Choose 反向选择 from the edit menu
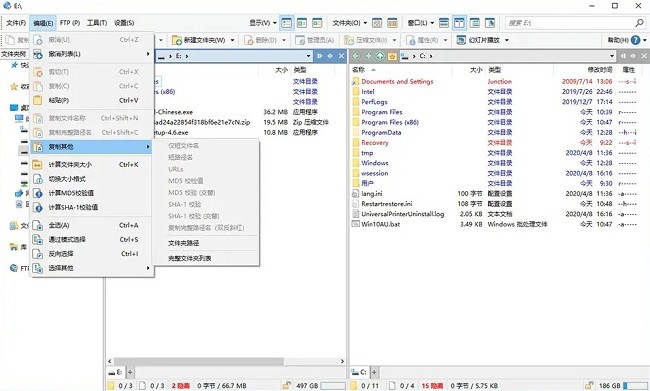Image resolution: width=650 pixels, height=391 pixels. 91,254
